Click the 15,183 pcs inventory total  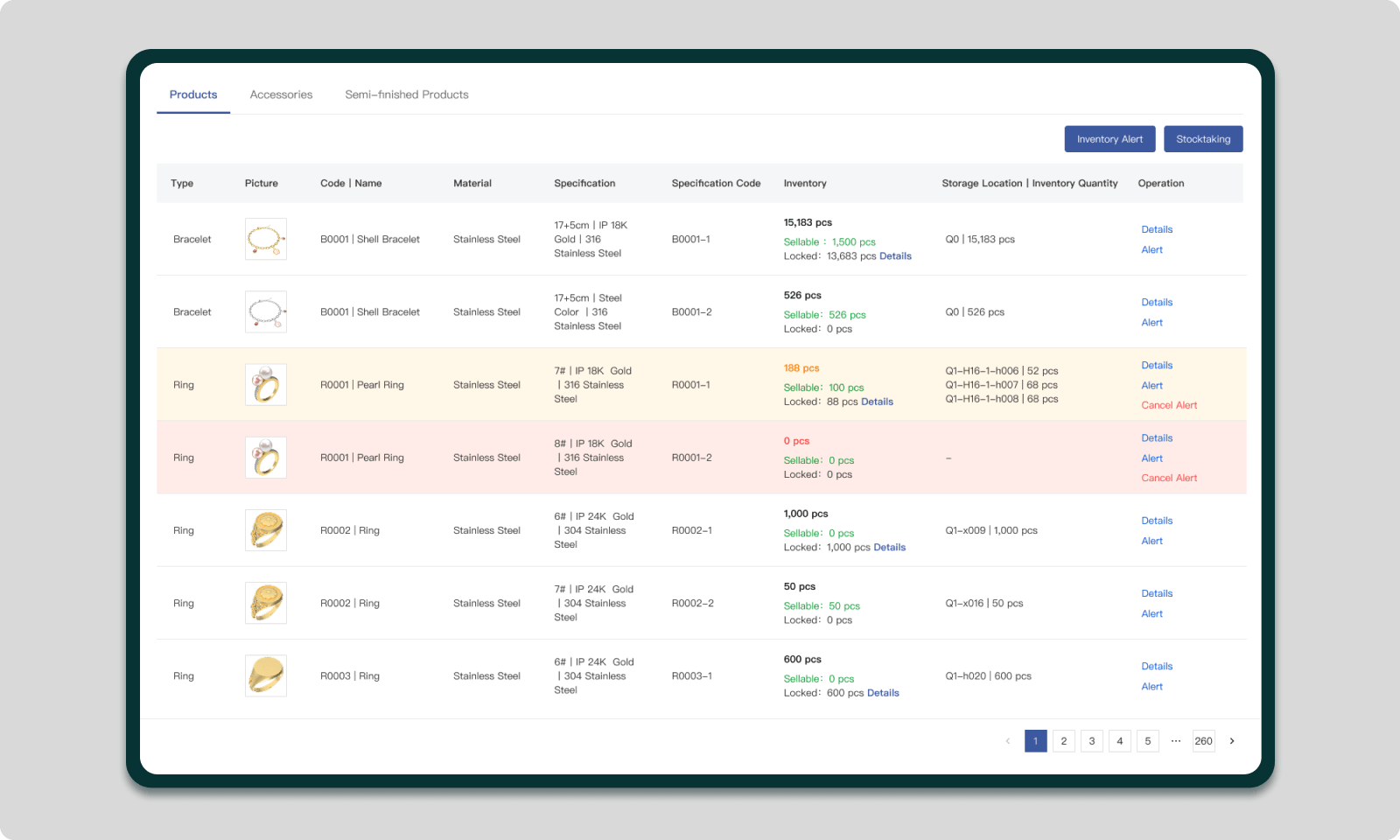808,222
